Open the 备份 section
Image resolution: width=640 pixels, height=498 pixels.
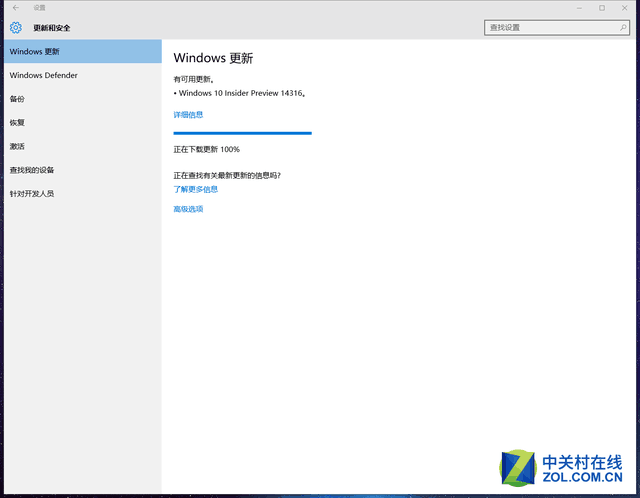pos(83,99)
